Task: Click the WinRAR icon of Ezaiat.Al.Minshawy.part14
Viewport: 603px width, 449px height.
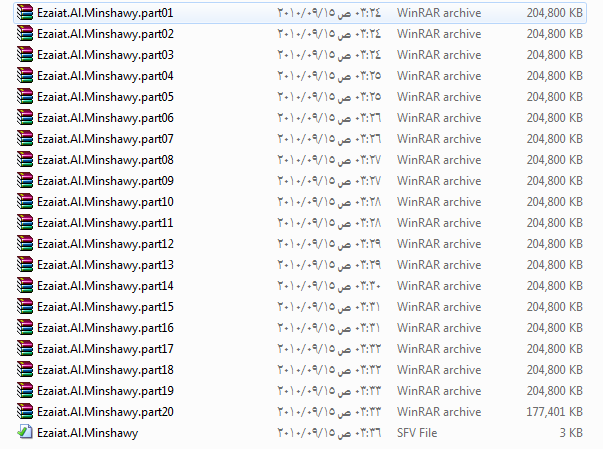Action: pos(25,286)
